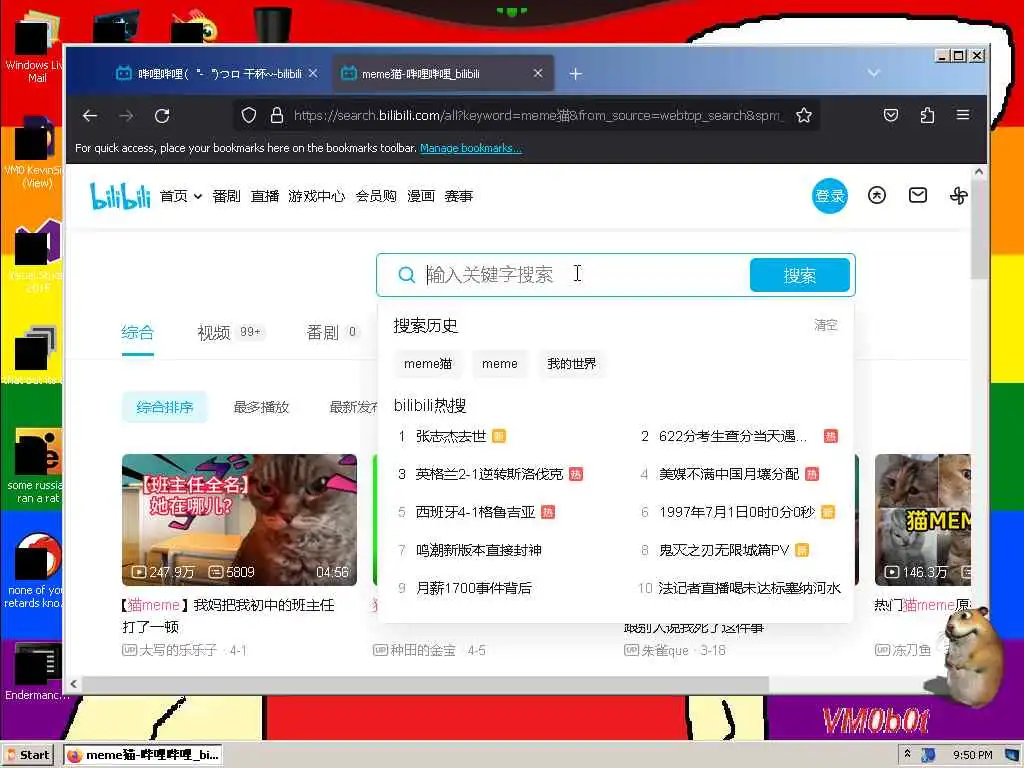Screen dimensions: 1024x768
Task: Open hot search 法记者直播喝未达标塞纳河水
Action: point(749,588)
